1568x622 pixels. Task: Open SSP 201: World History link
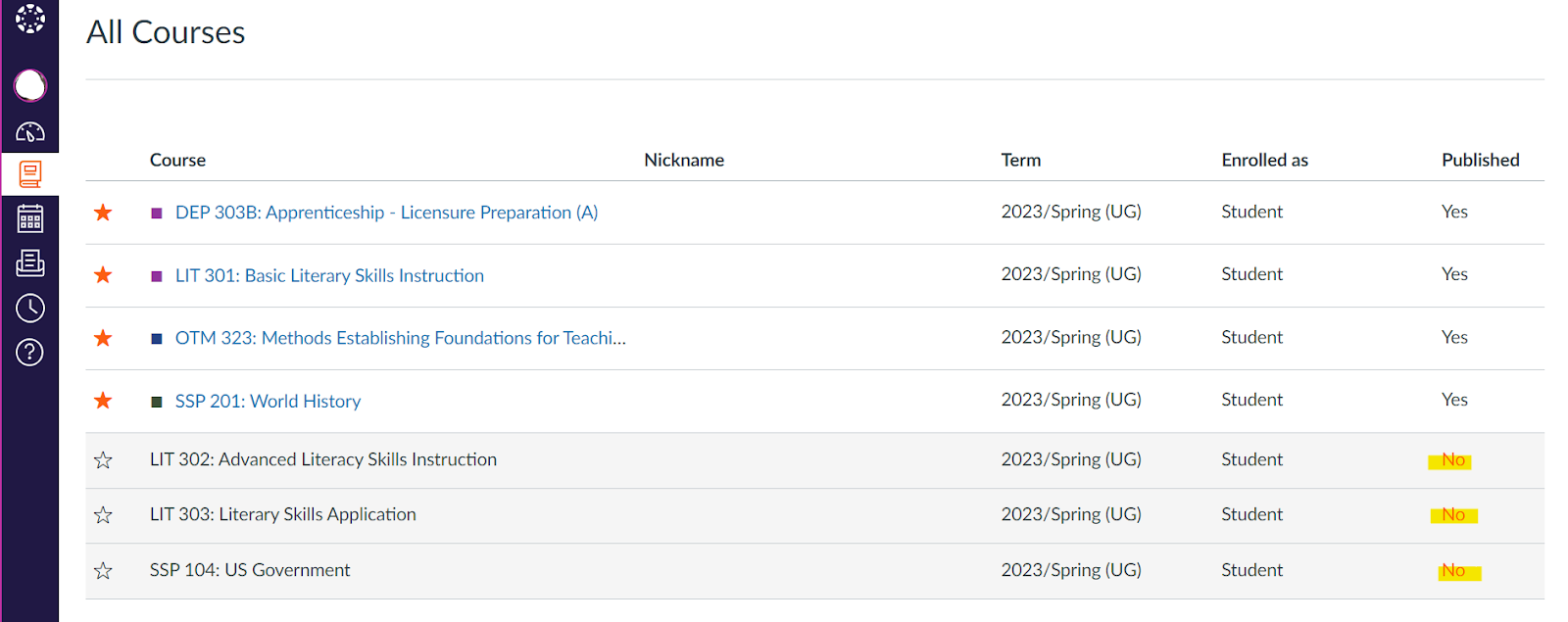point(268,402)
